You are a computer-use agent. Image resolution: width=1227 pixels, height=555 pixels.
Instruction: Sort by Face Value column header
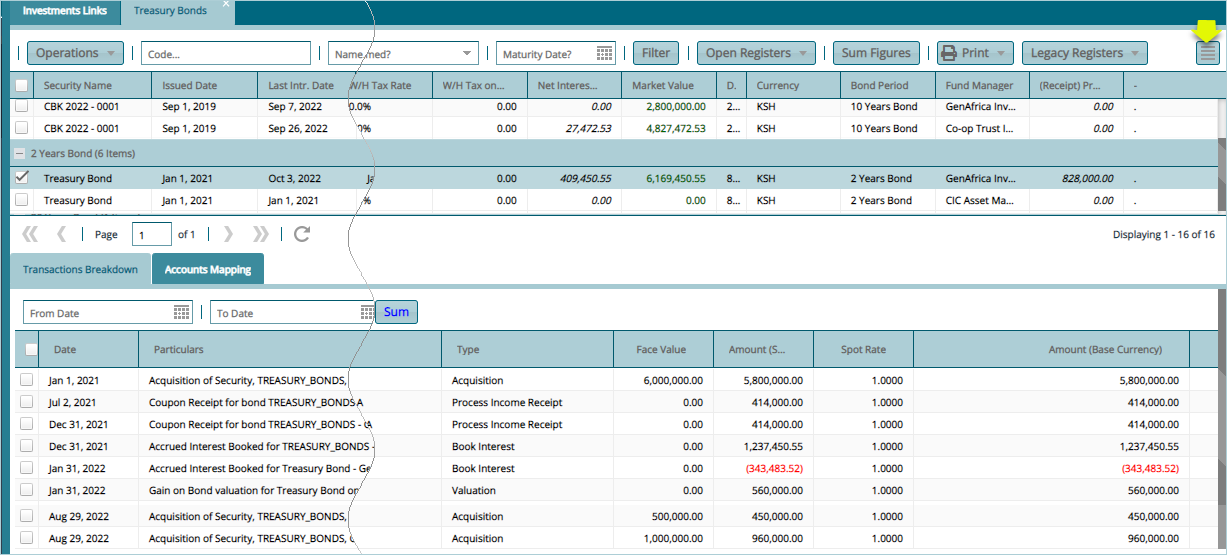point(663,350)
